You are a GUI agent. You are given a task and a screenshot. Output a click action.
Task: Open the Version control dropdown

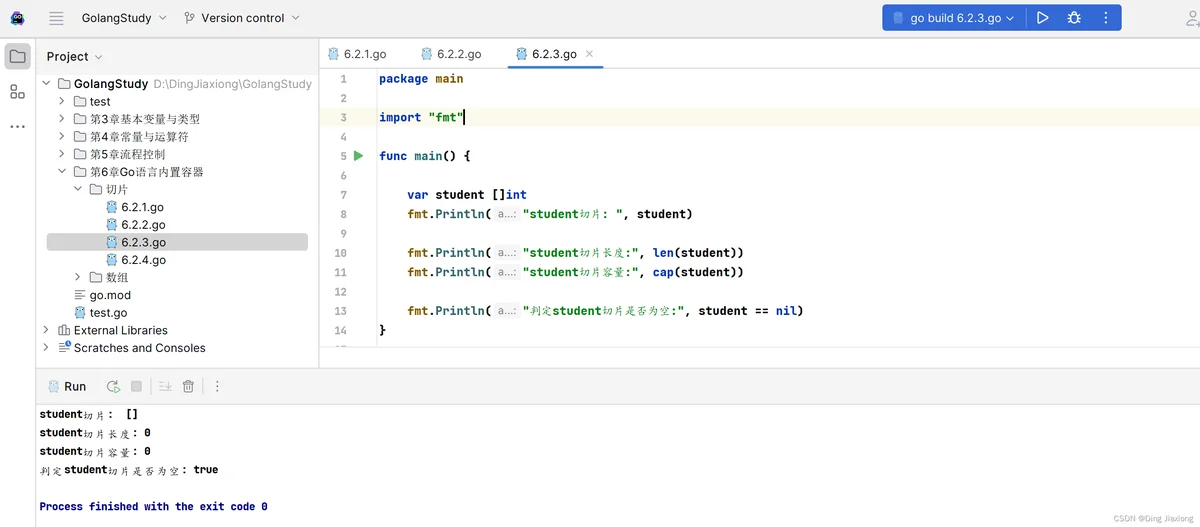242,18
